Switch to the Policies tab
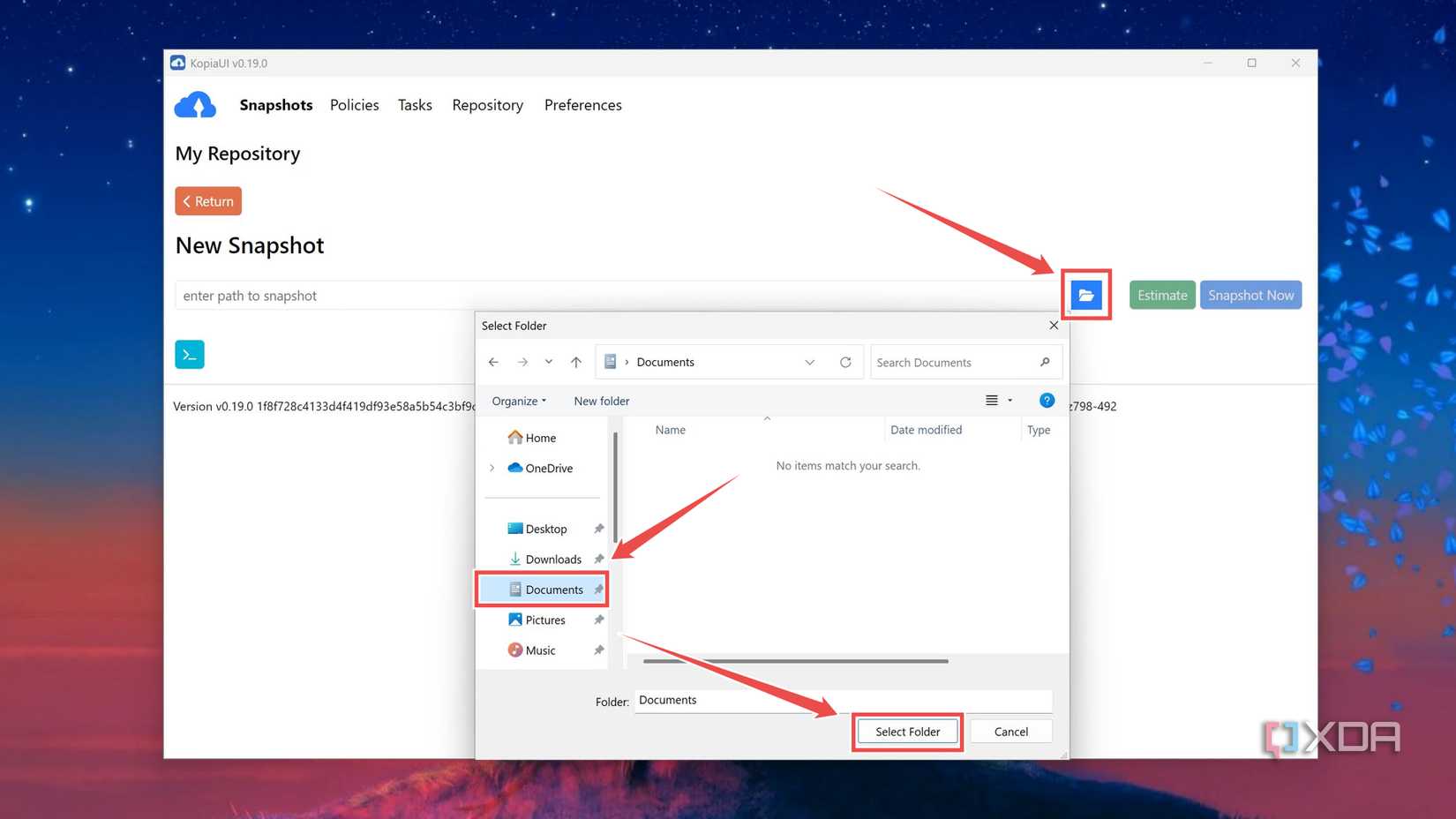Viewport: 1456px width, 819px height. pos(355,105)
